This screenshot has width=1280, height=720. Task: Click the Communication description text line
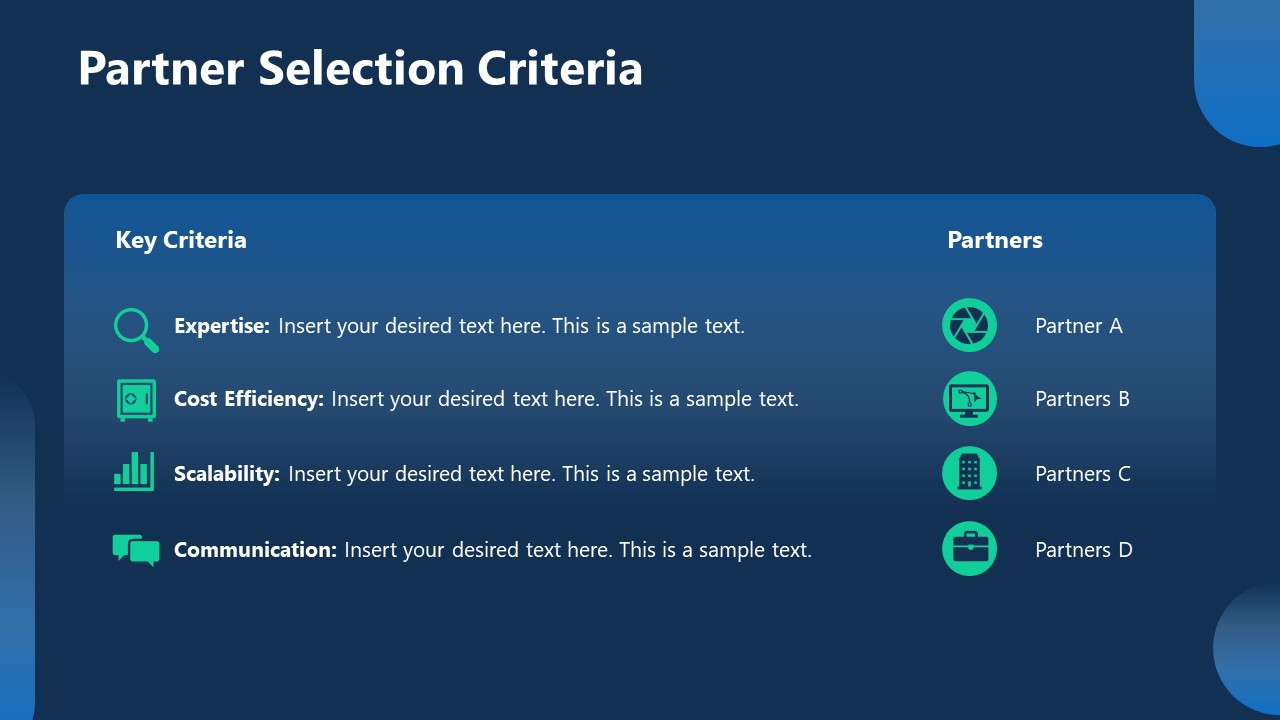pos(492,550)
